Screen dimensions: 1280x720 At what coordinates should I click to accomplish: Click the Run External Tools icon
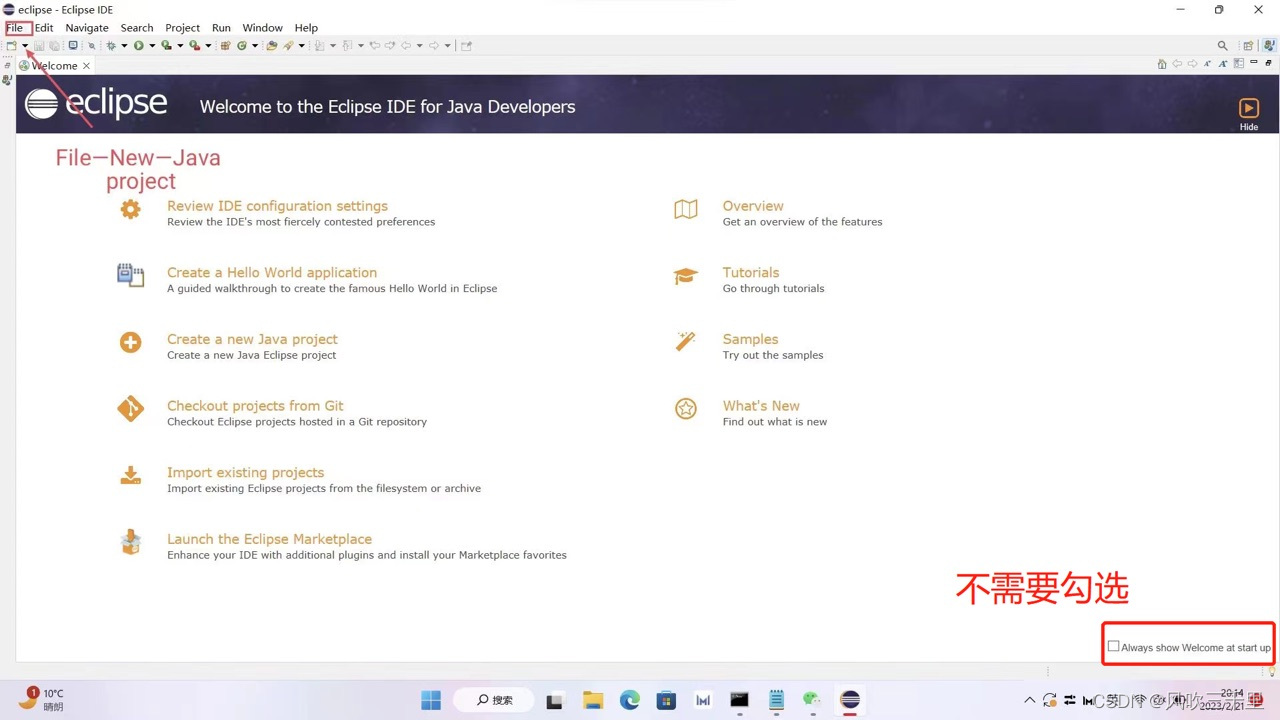[x=194, y=45]
